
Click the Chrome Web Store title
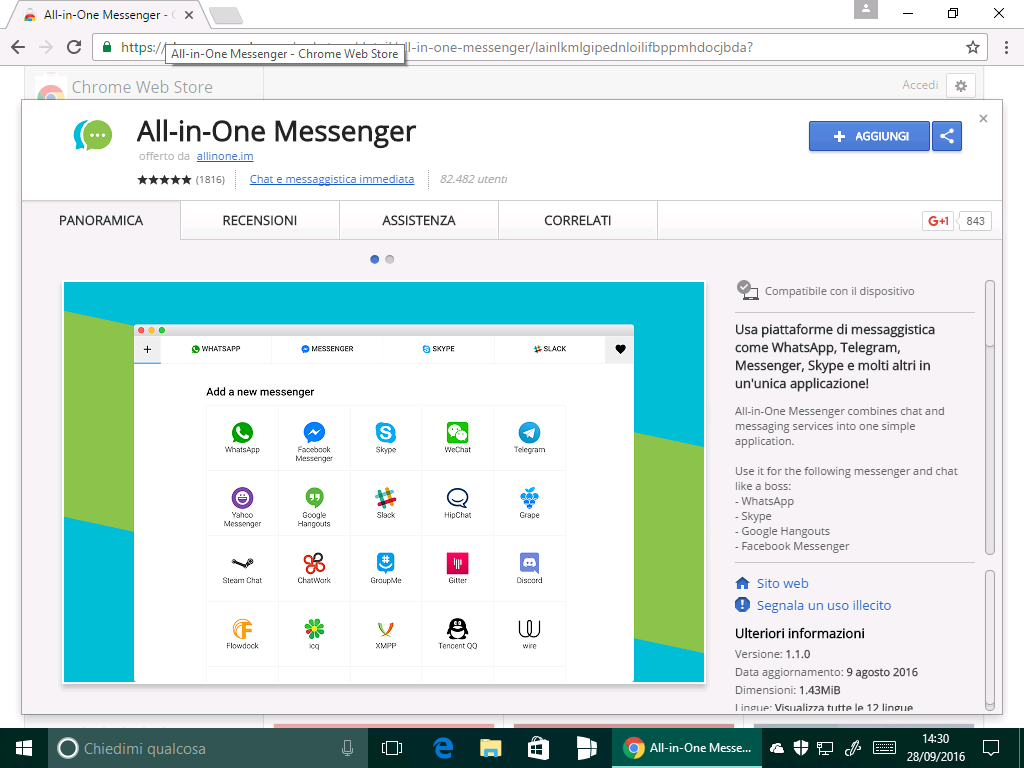point(142,87)
